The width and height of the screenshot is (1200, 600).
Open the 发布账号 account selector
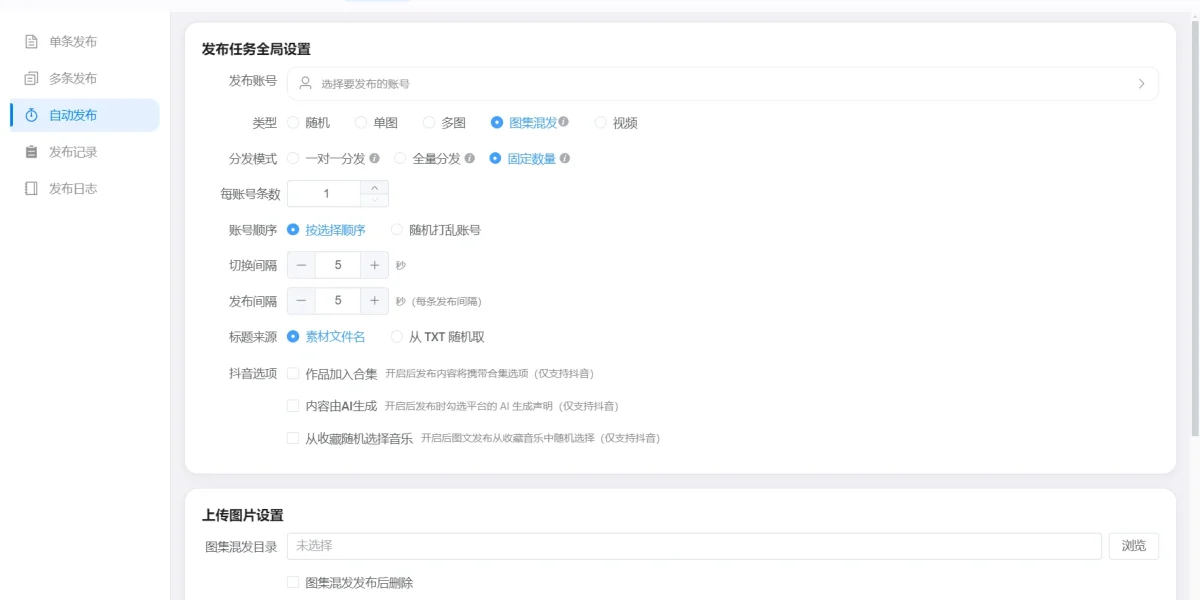click(723, 84)
